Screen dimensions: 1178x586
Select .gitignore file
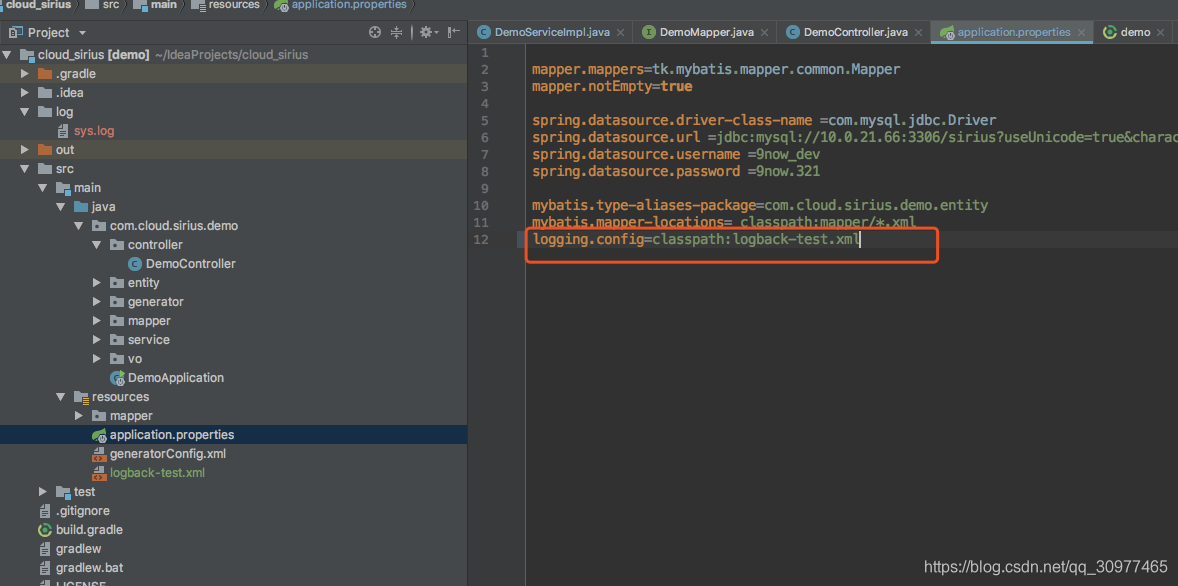coord(83,511)
